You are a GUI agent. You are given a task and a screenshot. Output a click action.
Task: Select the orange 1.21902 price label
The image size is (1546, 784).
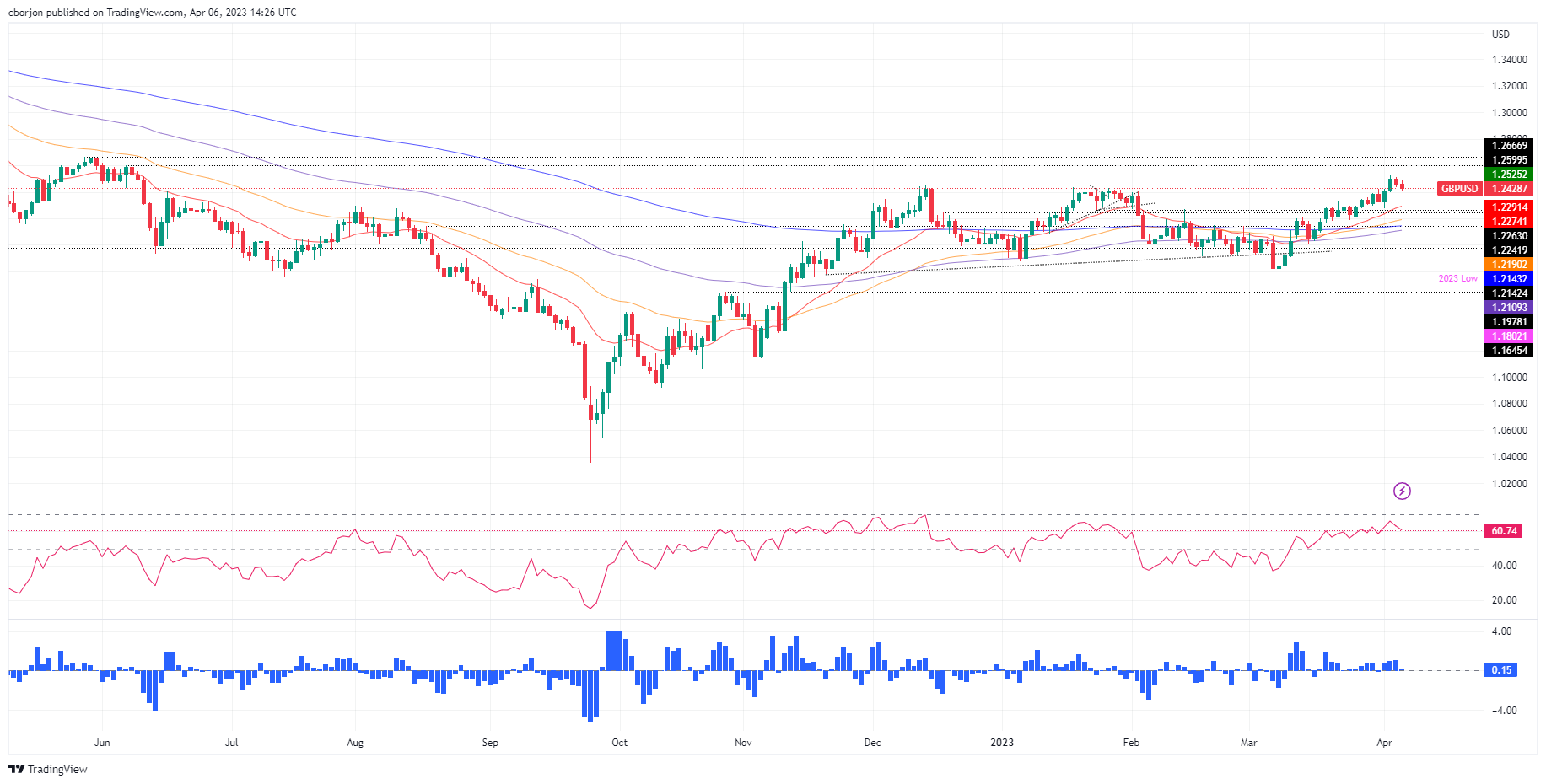(x=1509, y=265)
